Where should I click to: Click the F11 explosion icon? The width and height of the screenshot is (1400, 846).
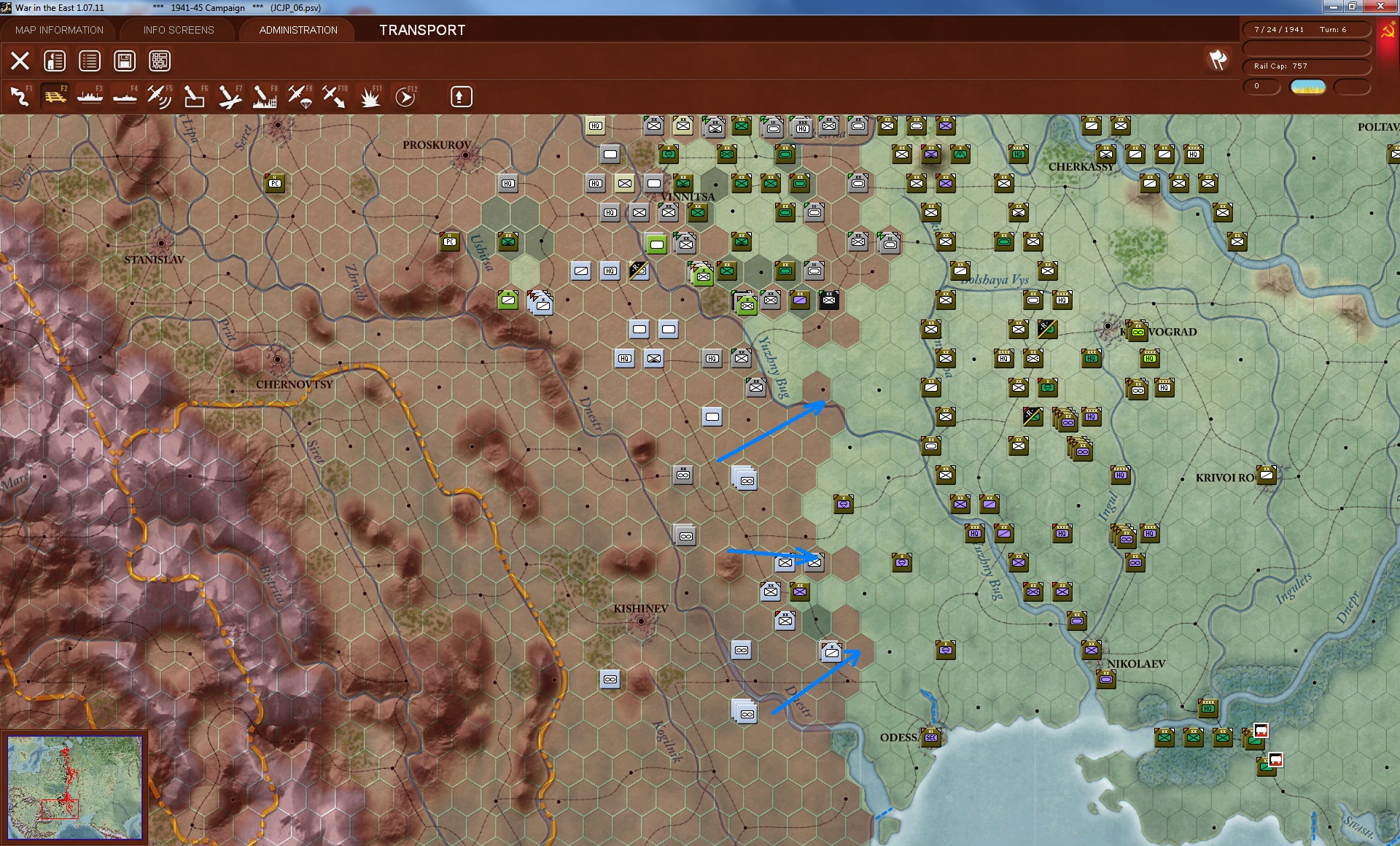pyautogui.click(x=370, y=96)
